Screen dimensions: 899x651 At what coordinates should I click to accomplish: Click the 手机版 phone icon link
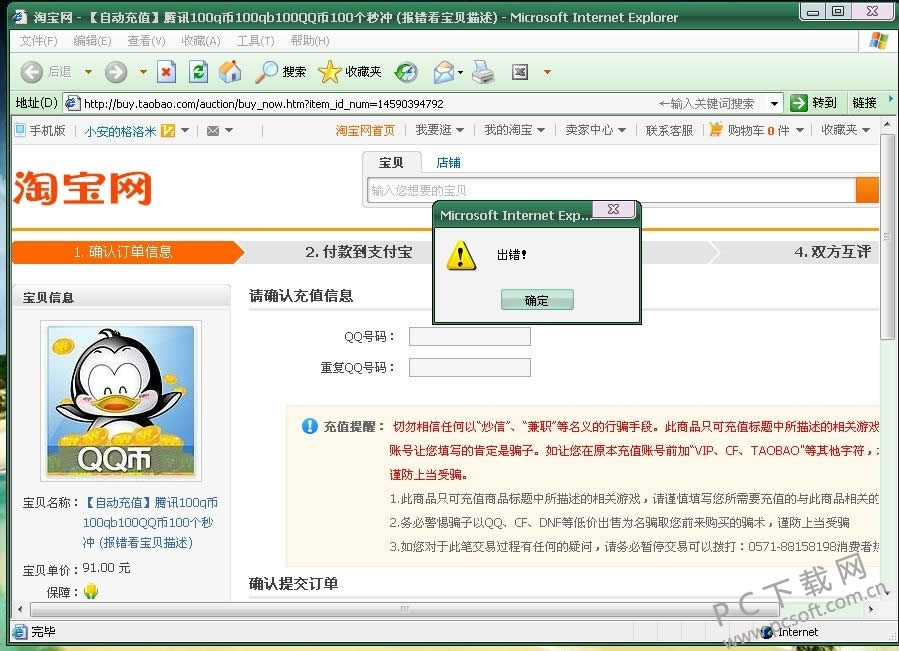coord(20,131)
